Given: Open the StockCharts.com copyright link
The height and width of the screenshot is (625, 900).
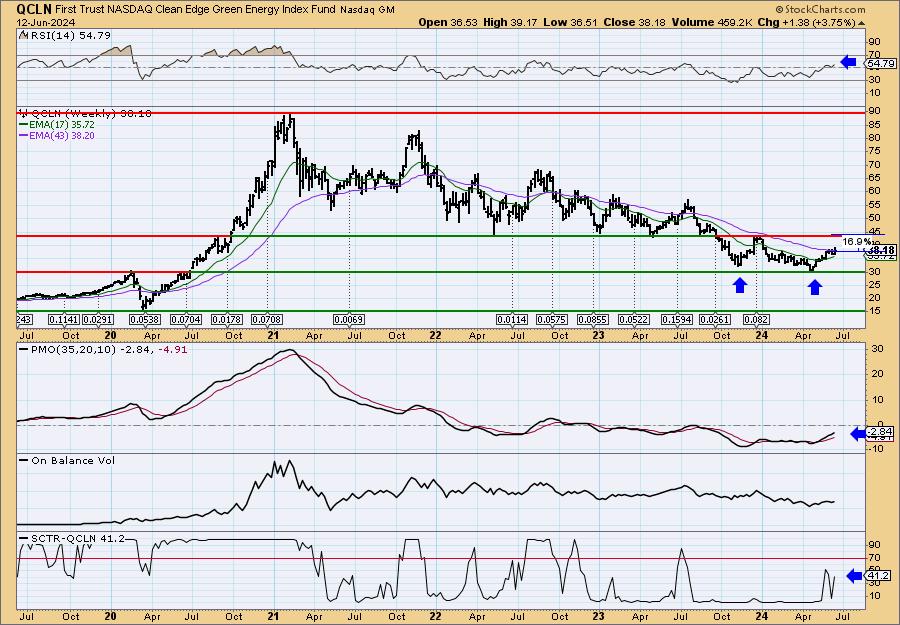Looking at the screenshot, I should (x=820, y=9).
